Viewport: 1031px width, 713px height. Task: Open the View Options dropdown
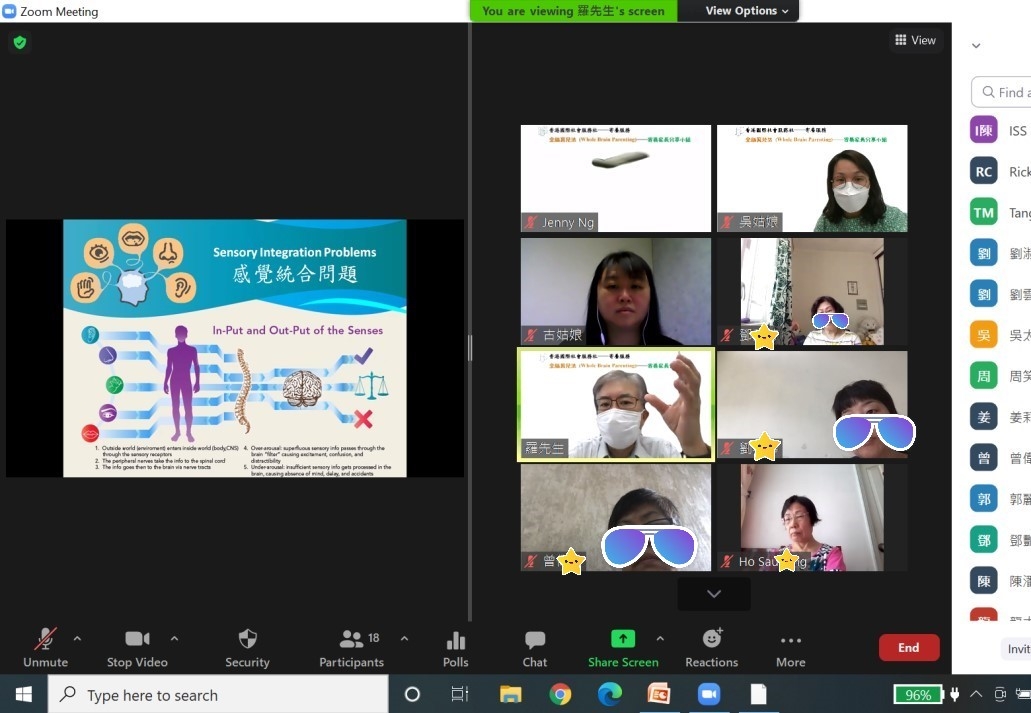pyautogui.click(x=746, y=11)
